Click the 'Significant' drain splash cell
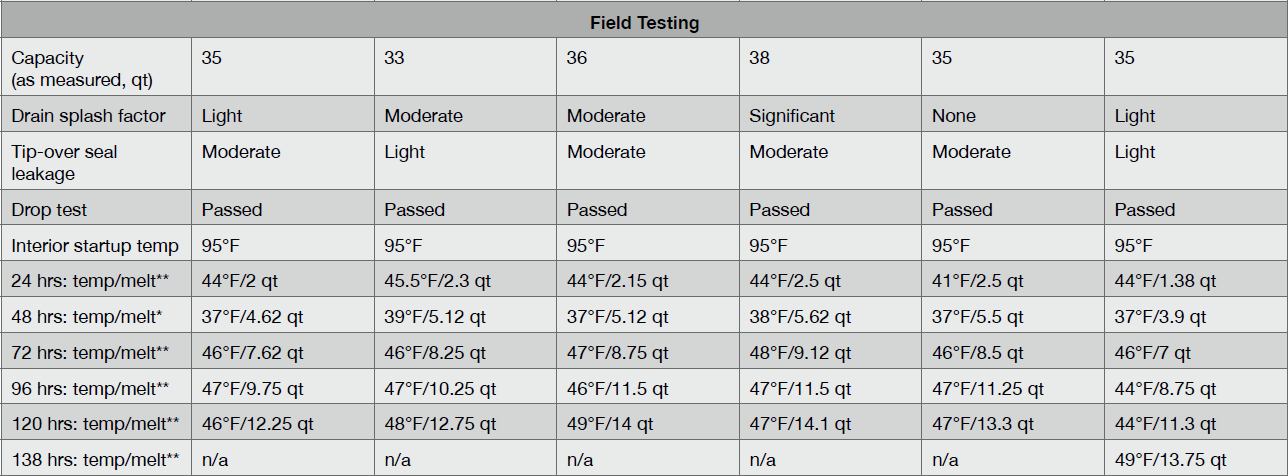Screen dimensions: 1288x476 click(x=792, y=116)
